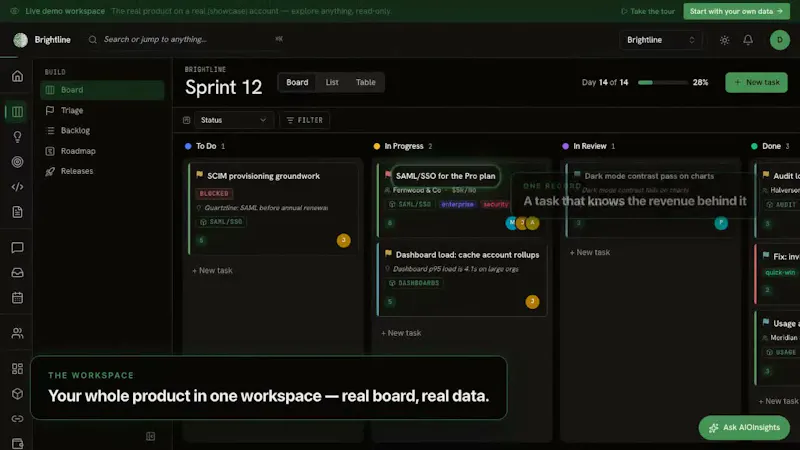Click the purple In Review status dot
Screen dimensions: 800x450
point(565,146)
